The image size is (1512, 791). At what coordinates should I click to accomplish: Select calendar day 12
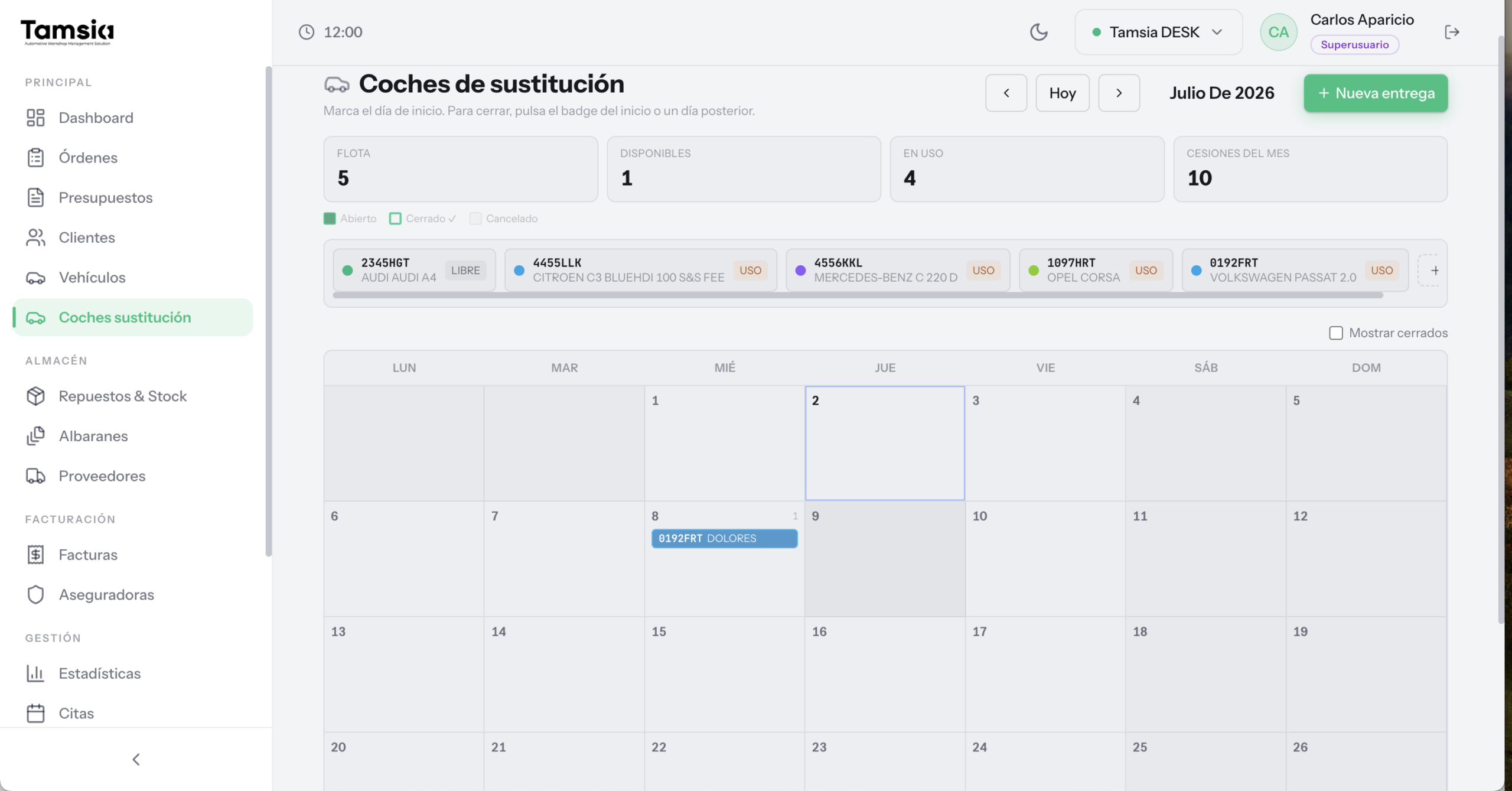(1366, 559)
